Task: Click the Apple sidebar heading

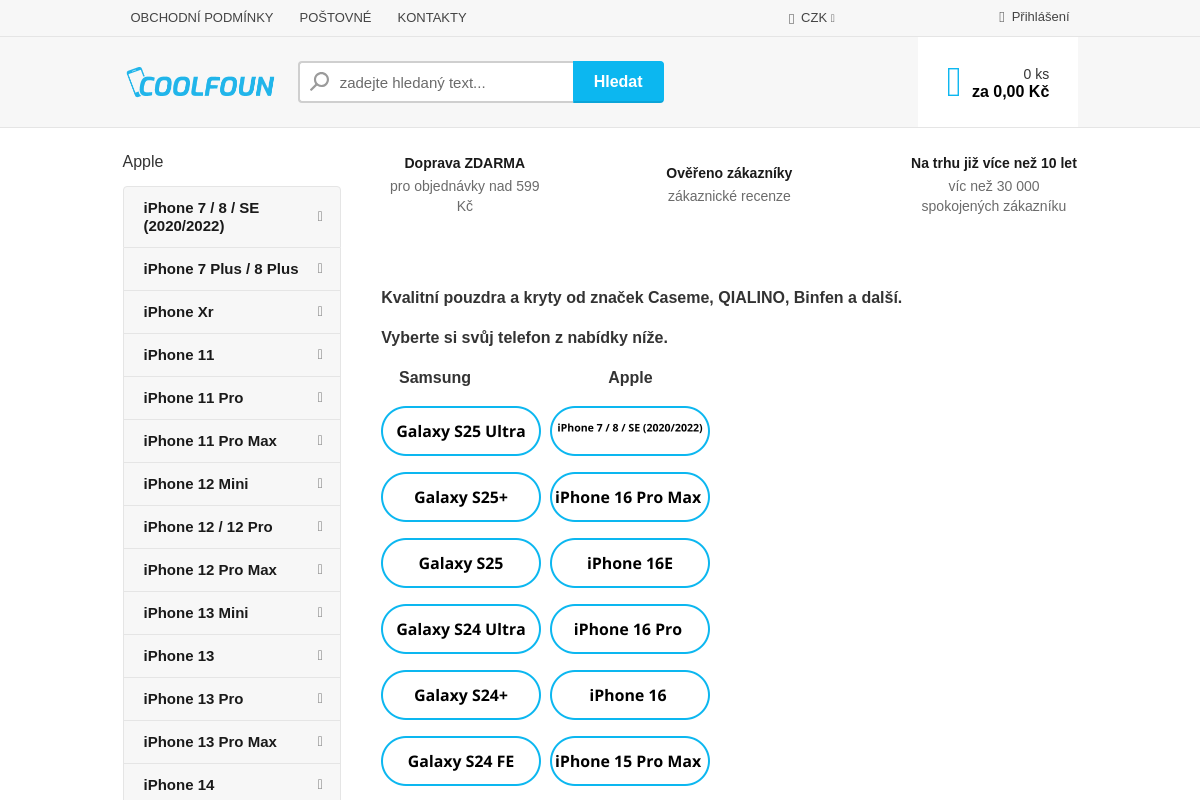Action: [x=143, y=162]
